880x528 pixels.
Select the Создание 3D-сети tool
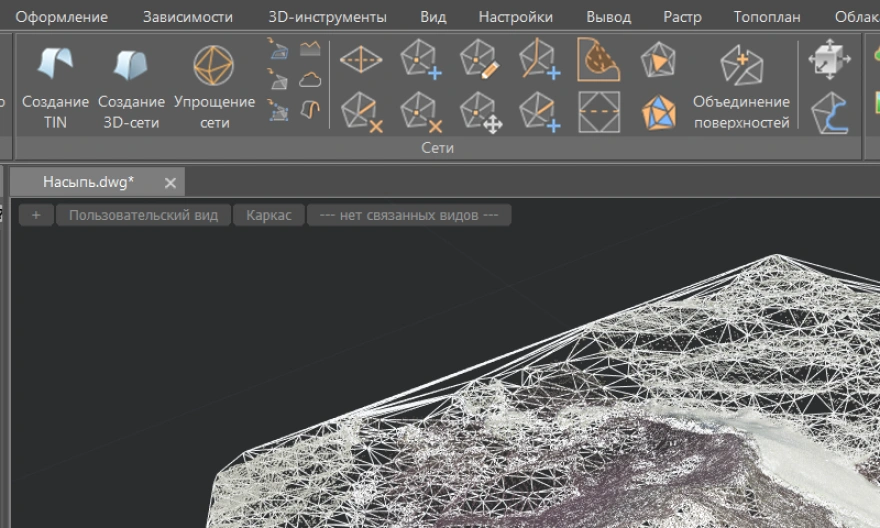(x=131, y=86)
